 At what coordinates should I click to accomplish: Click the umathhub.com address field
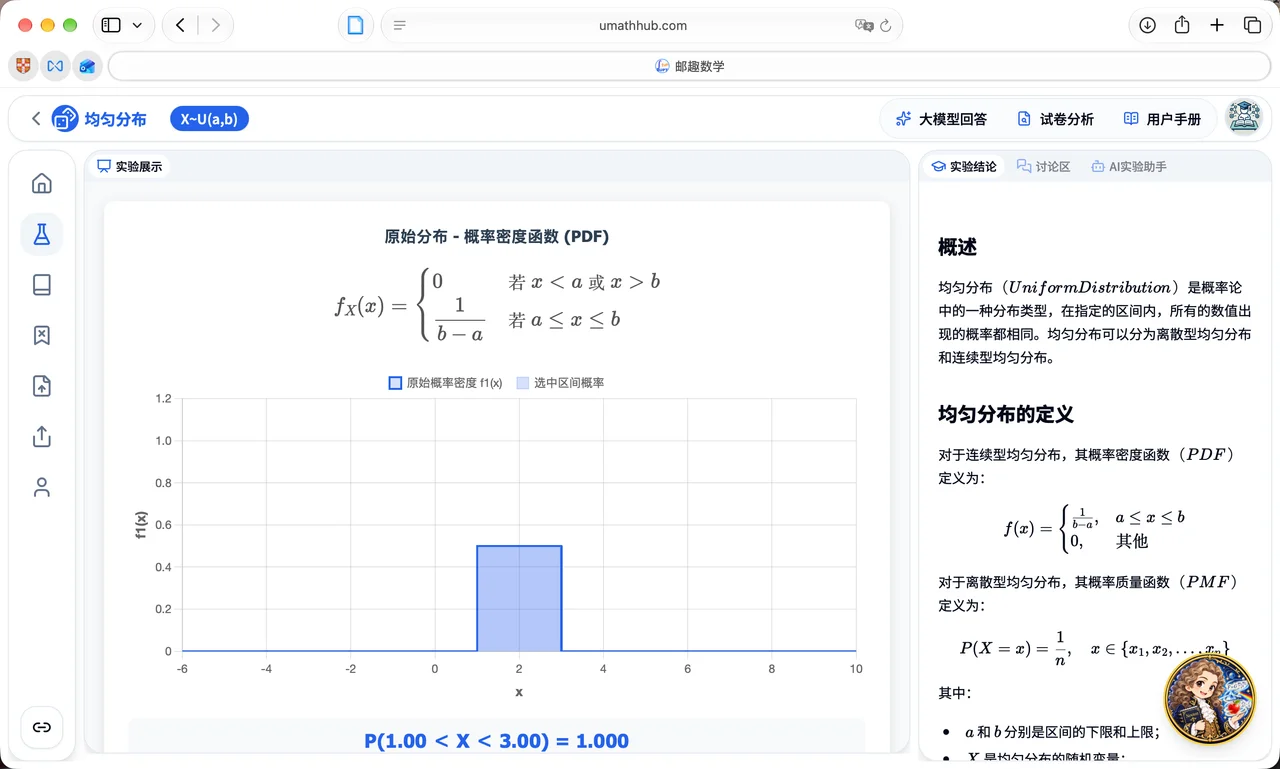point(642,26)
